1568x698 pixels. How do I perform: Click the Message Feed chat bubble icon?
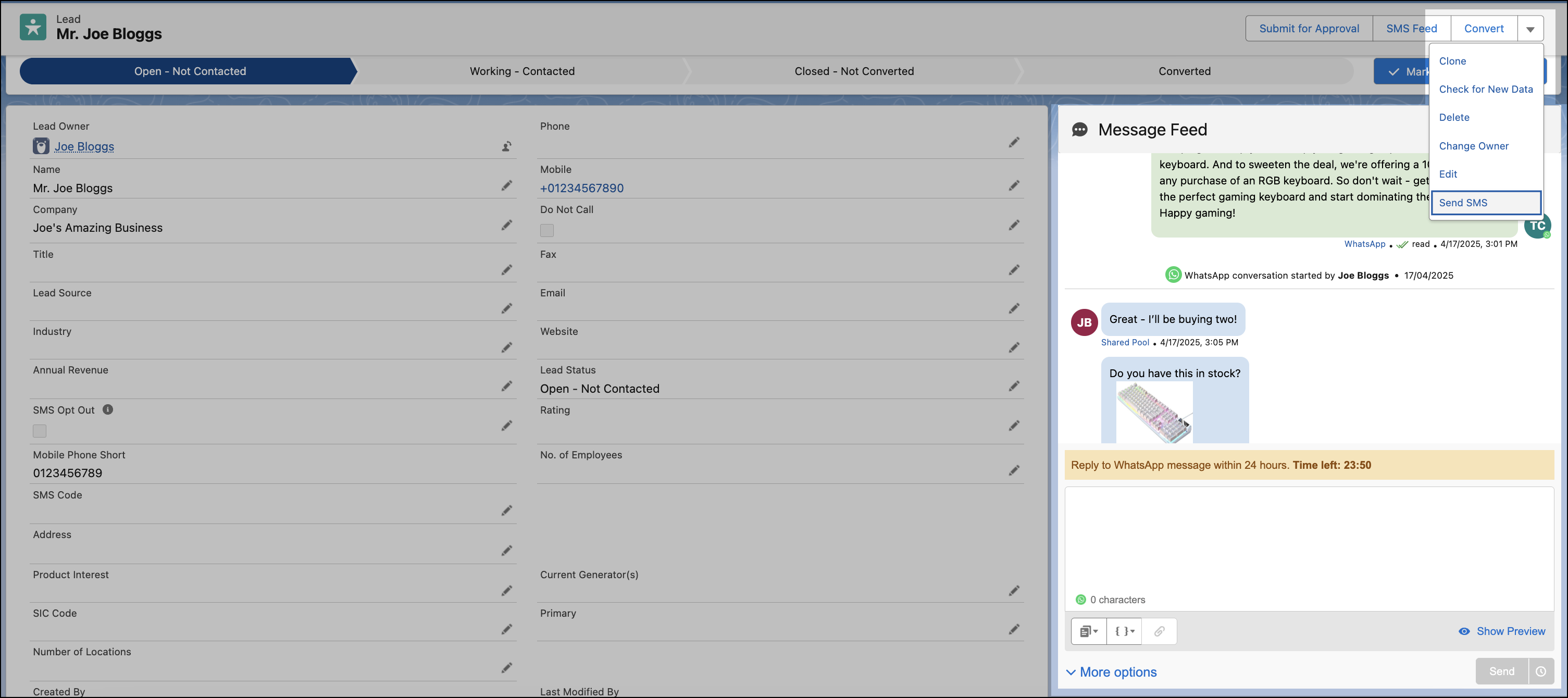coord(1080,130)
